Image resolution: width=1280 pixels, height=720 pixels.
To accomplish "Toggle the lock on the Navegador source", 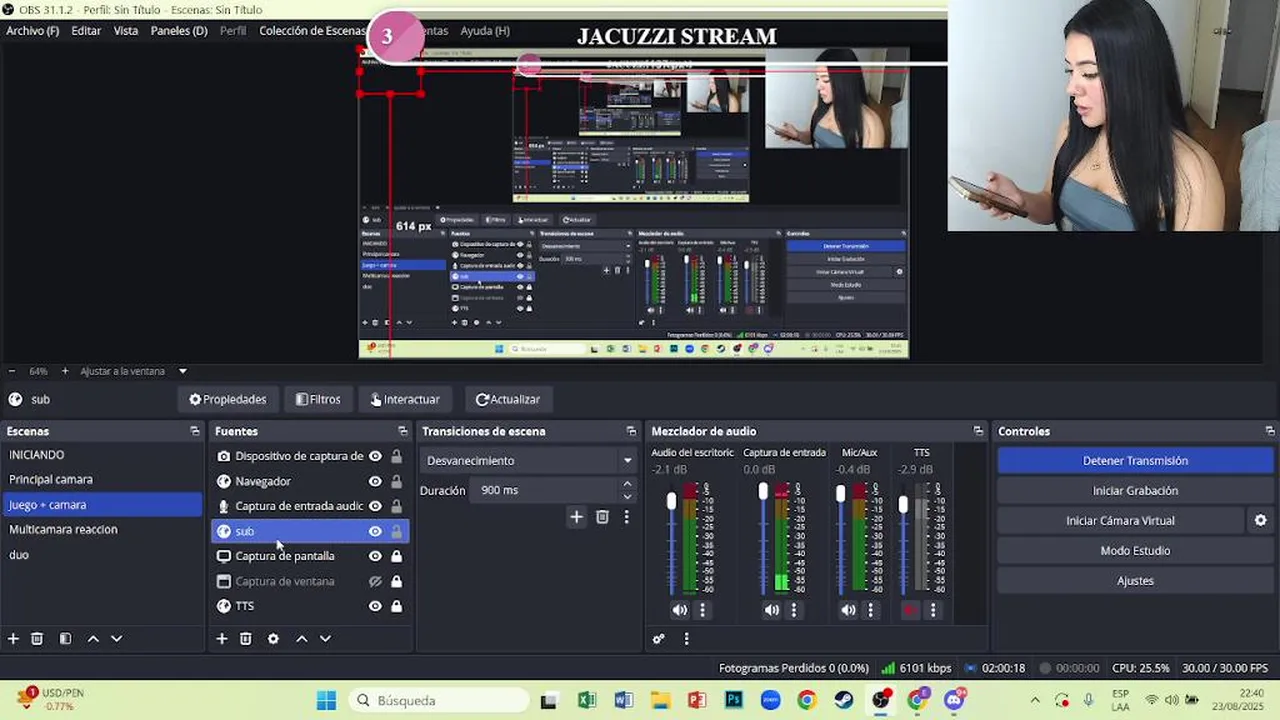I will point(396,481).
